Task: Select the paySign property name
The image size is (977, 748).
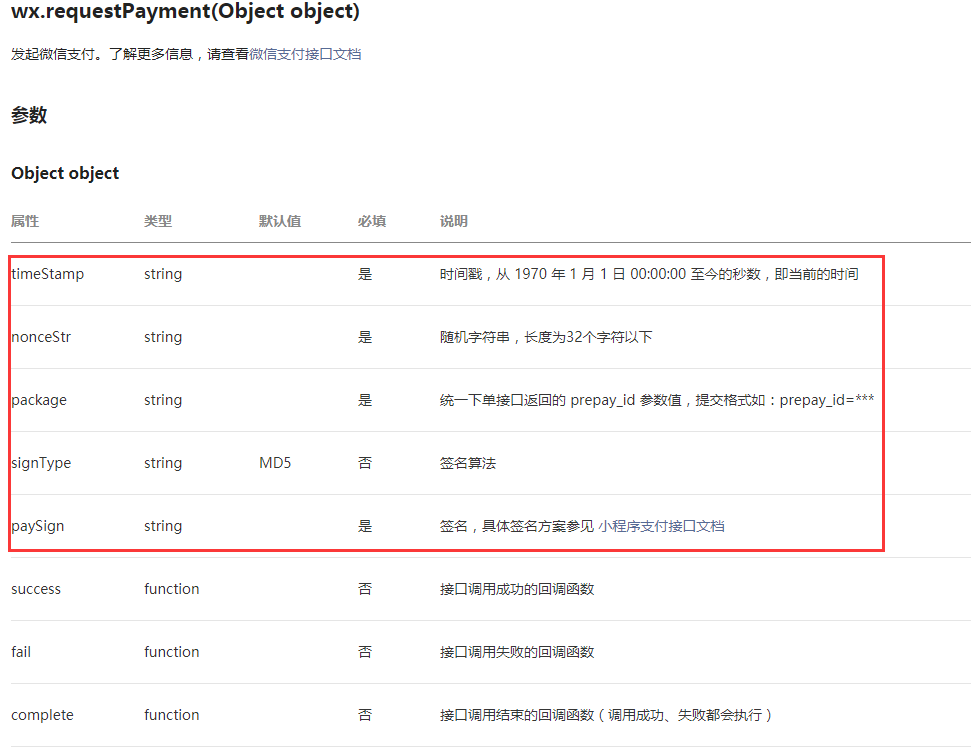Action: (38, 526)
